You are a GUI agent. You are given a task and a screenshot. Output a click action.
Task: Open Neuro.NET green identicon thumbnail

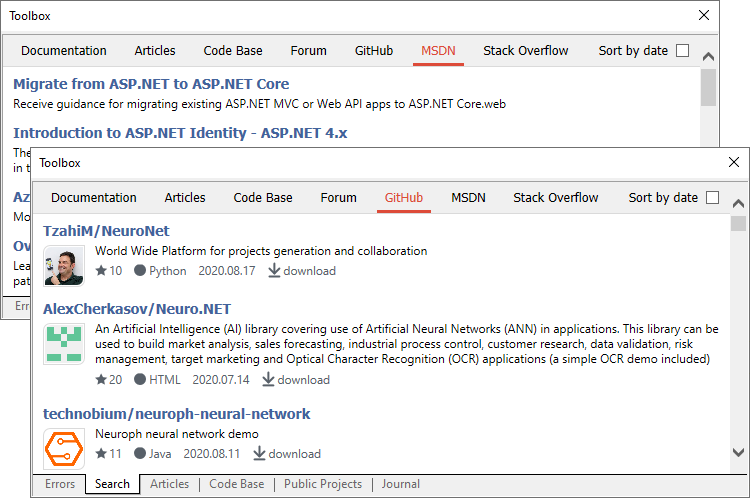pyautogui.click(x=64, y=344)
